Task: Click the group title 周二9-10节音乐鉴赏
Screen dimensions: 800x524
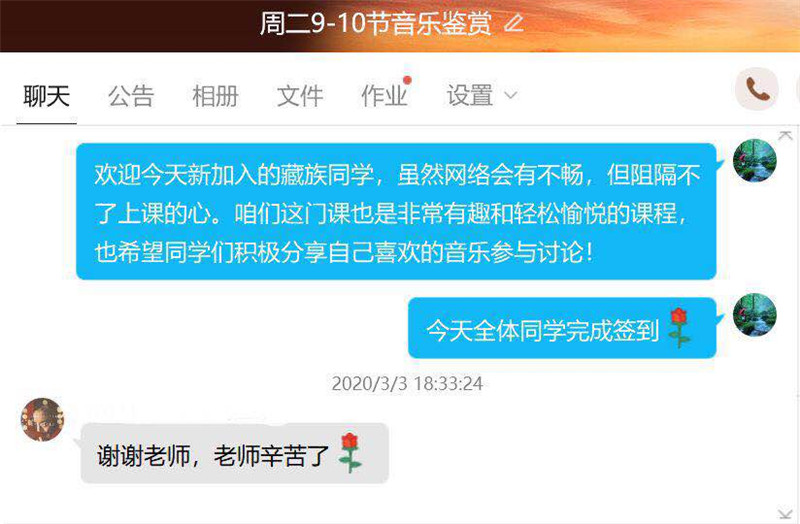Action: pyautogui.click(x=376, y=23)
